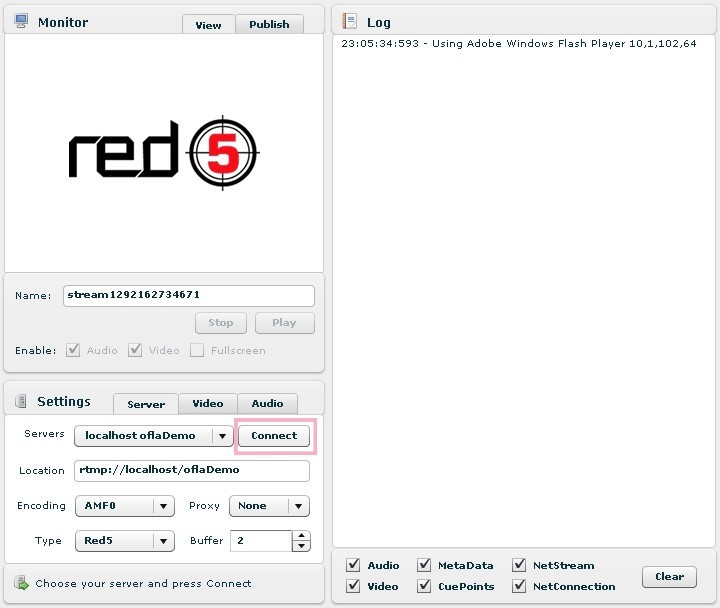Click the Log panel notebook icon
720x608 pixels.
point(349,21)
